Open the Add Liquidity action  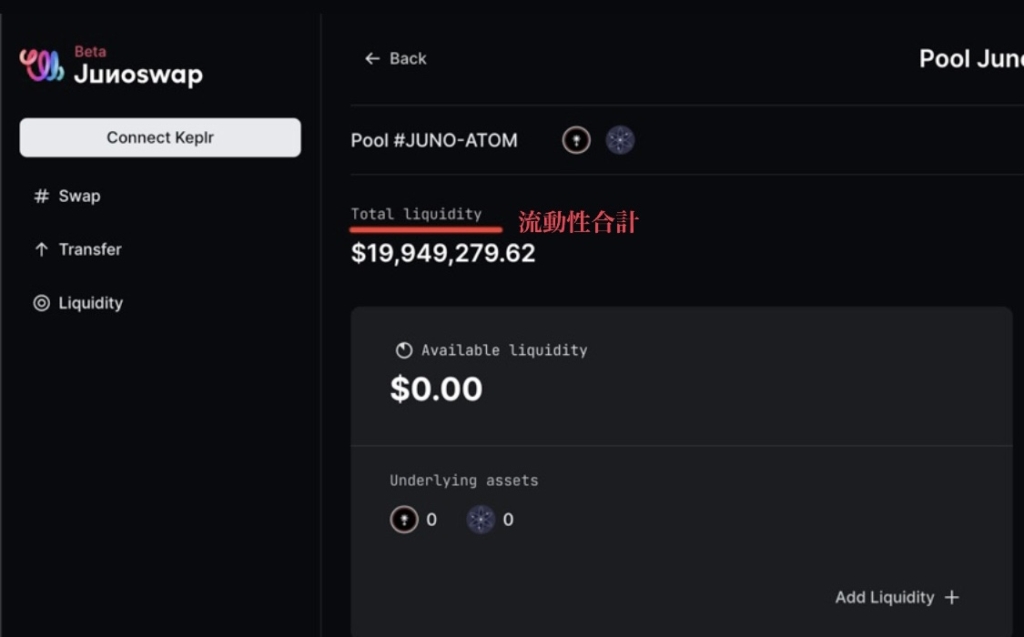897,597
